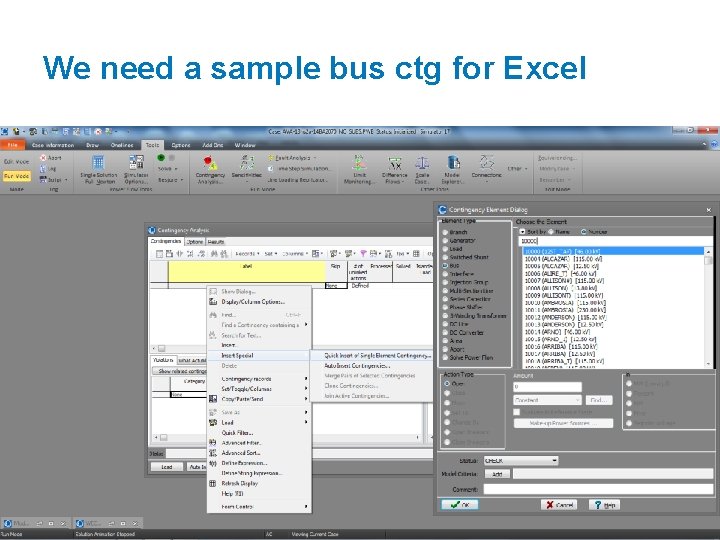Click Add next to Model Criteria
The width and height of the screenshot is (720, 540).
click(x=497, y=474)
